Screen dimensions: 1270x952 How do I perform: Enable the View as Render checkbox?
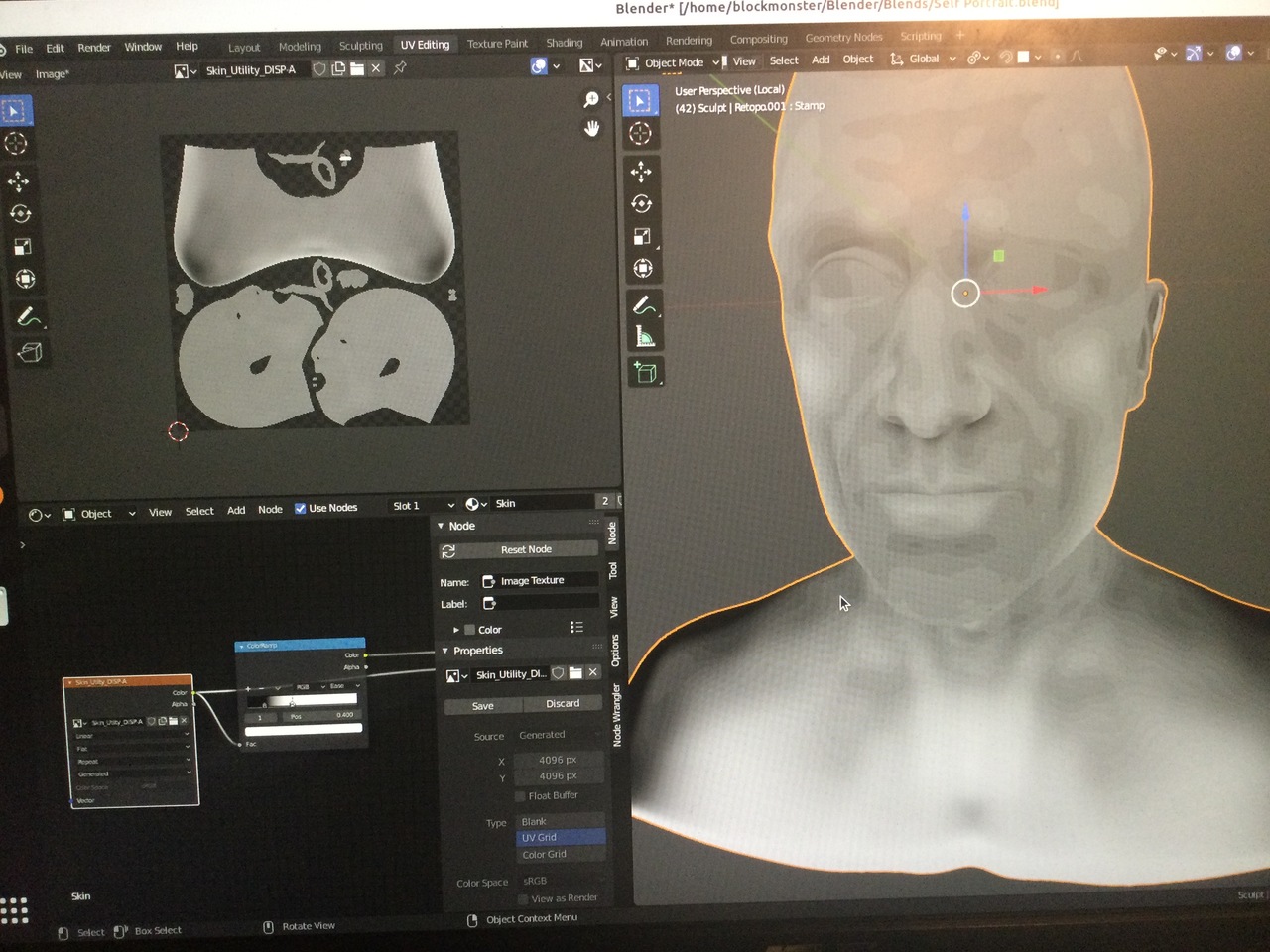coord(523,898)
